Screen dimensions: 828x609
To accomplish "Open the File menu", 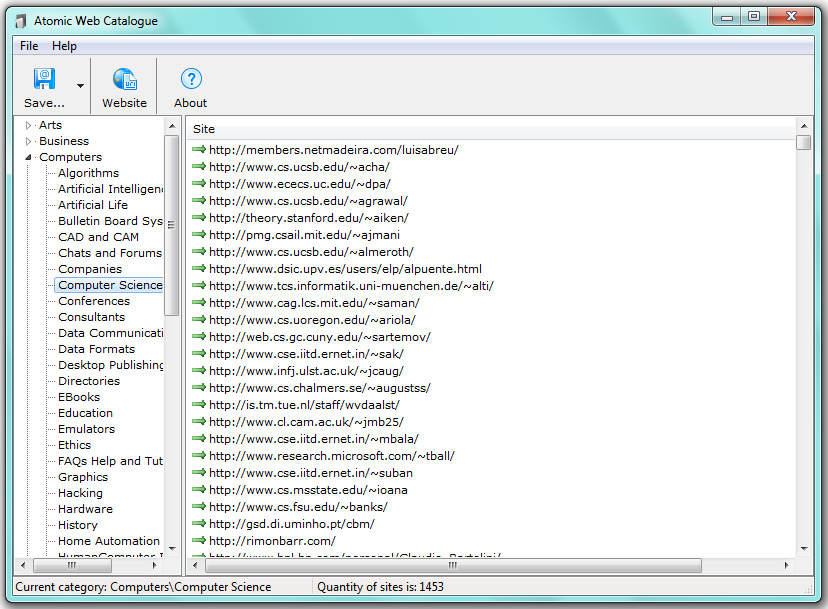I will pos(29,46).
